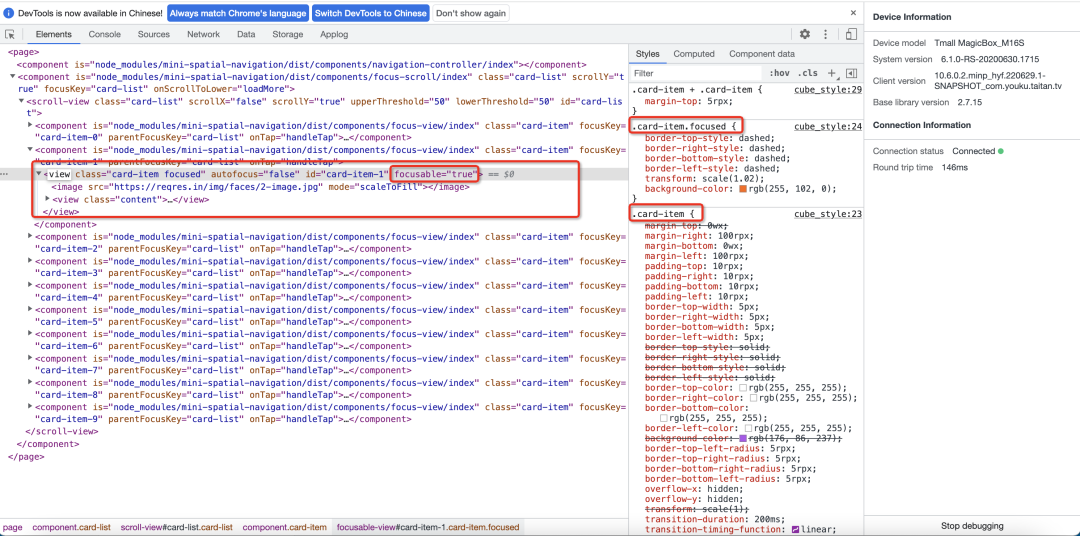
Task: Collapse the focused view card-item-1 node
Action: tap(39, 174)
